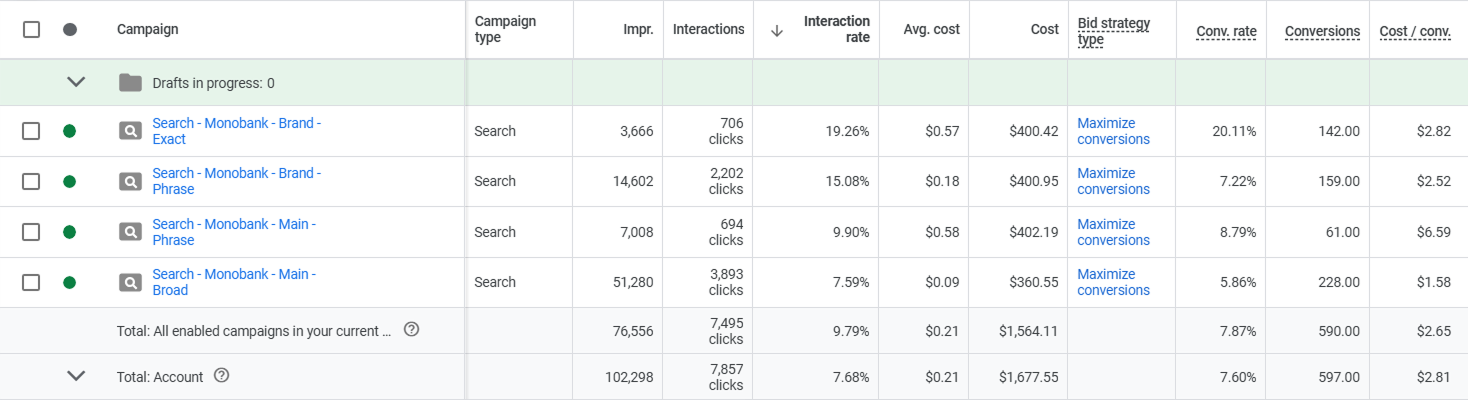
Task: Collapse the Drafts in progress row chevron
Action: (x=76, y=82)
